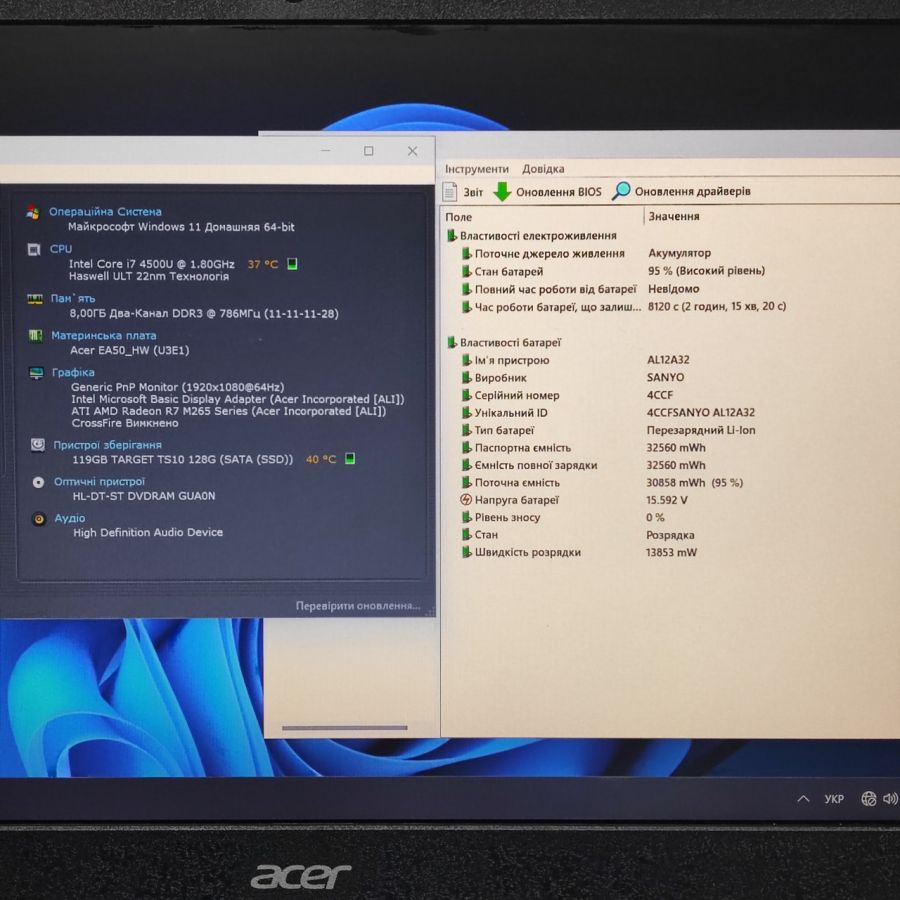Open Операційна Система section link
Image resolution: width=900 pixels, height=900 pixels.
[105, 211]
